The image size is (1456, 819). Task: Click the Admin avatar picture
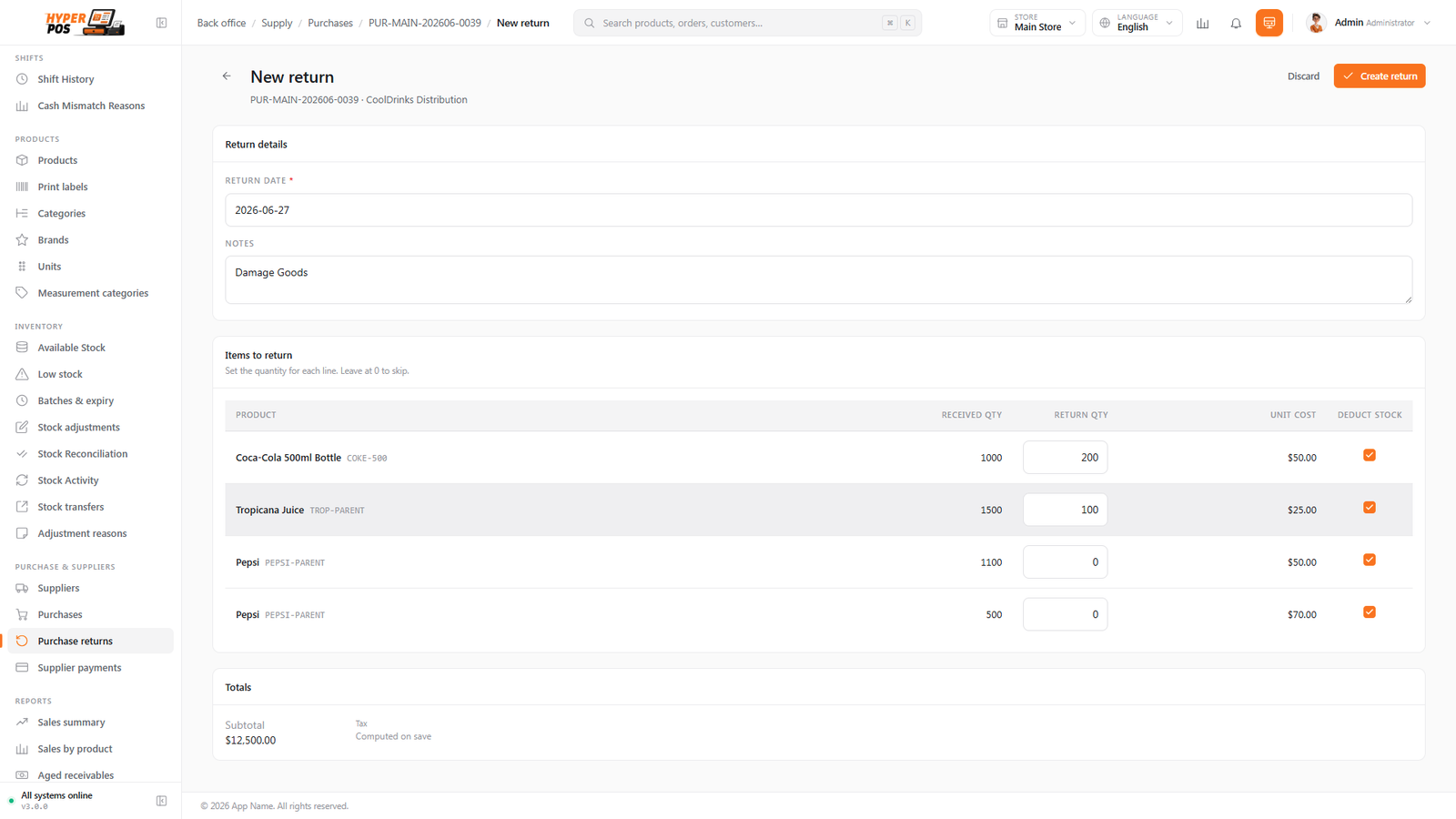[x=1316, y=23]
